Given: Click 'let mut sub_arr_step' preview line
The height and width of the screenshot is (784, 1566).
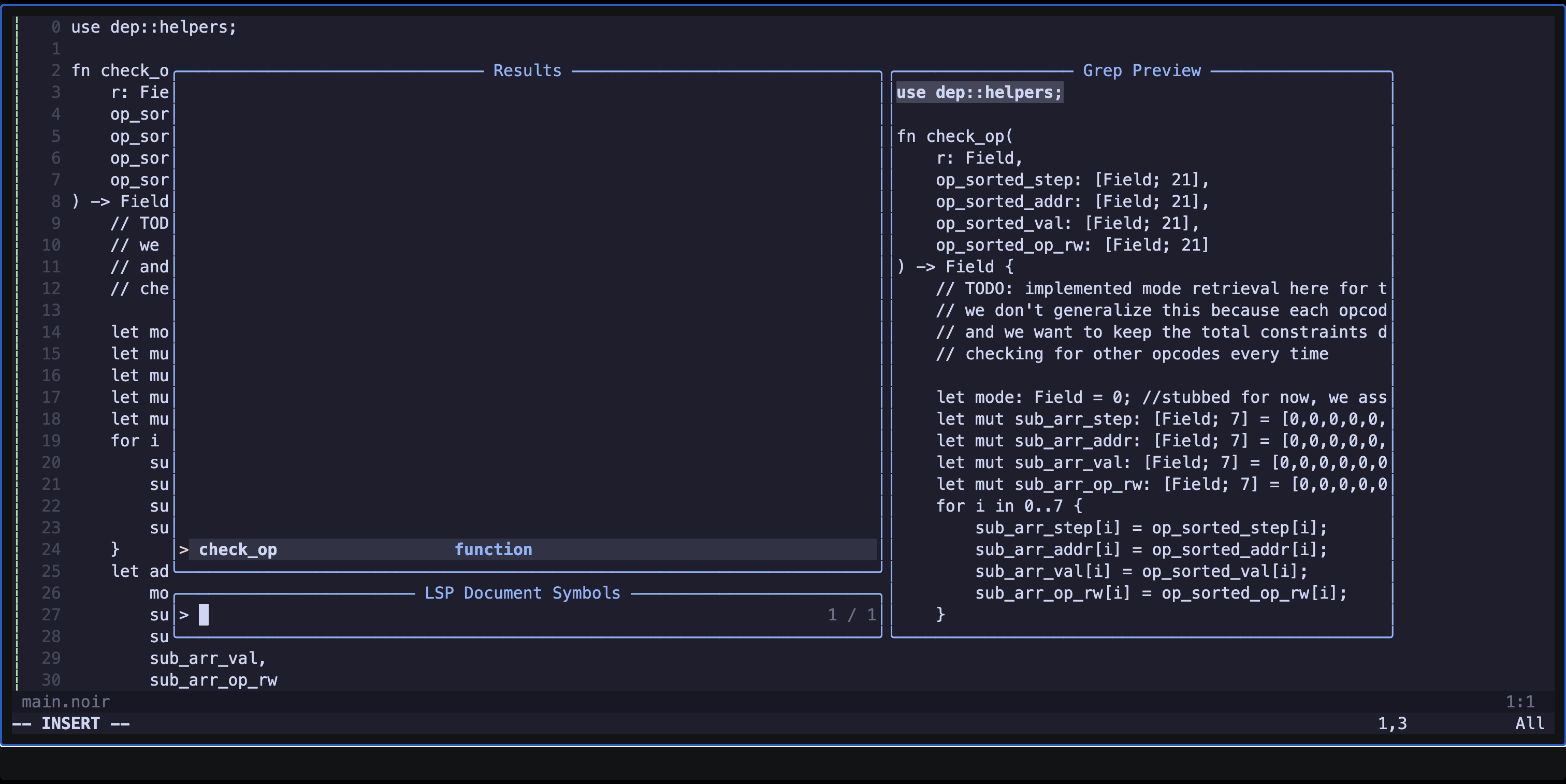Looking at the screenshot, I should pyautogui.click(x=1161, y=419).
